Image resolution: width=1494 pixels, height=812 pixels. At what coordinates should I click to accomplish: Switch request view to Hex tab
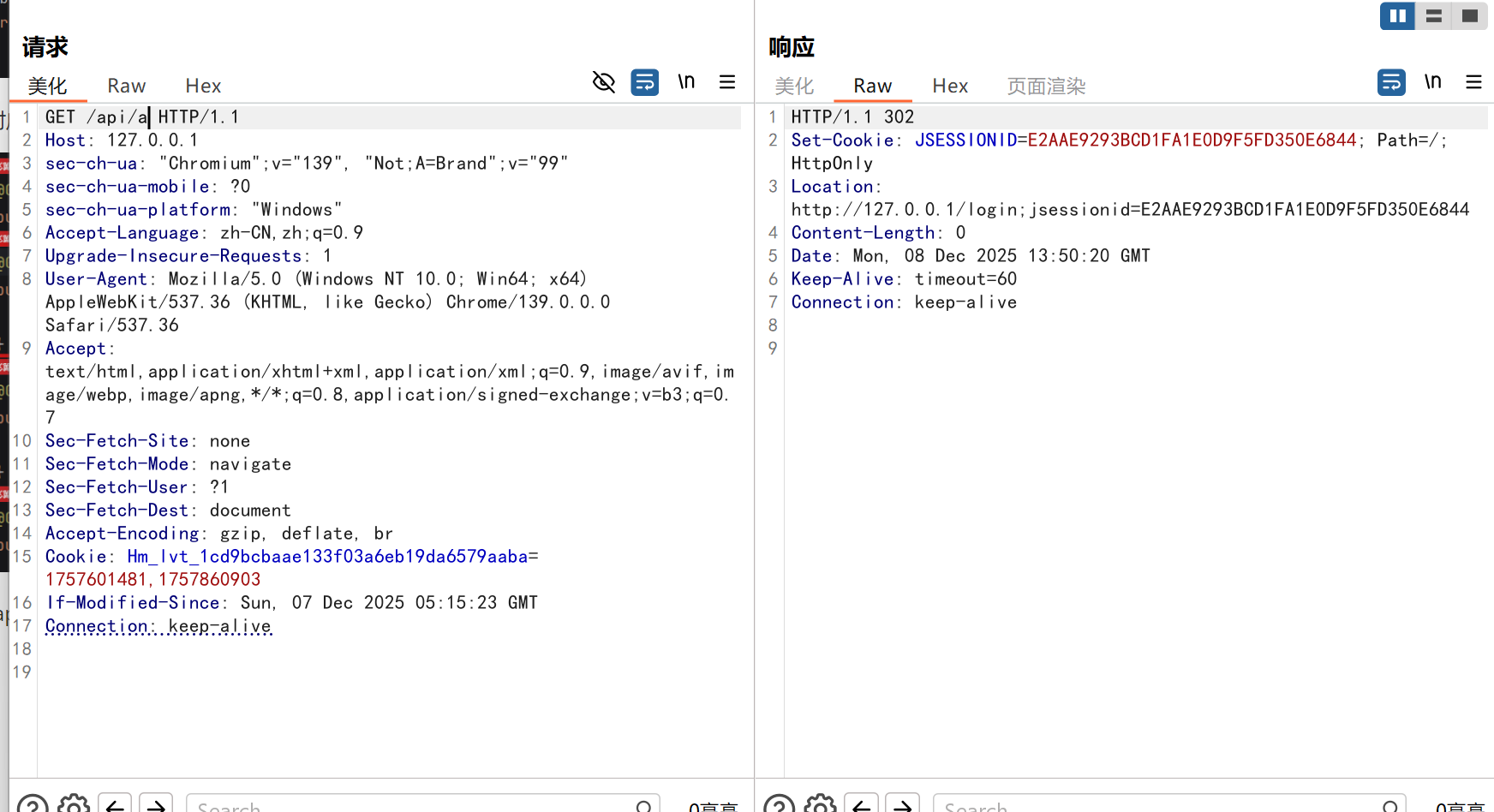point(203,86)
